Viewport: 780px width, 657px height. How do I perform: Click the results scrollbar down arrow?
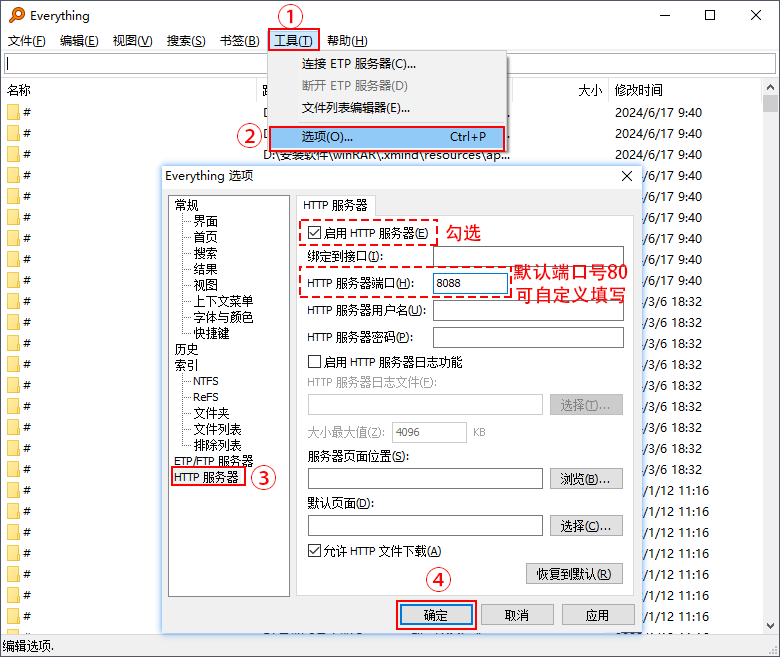770,626
